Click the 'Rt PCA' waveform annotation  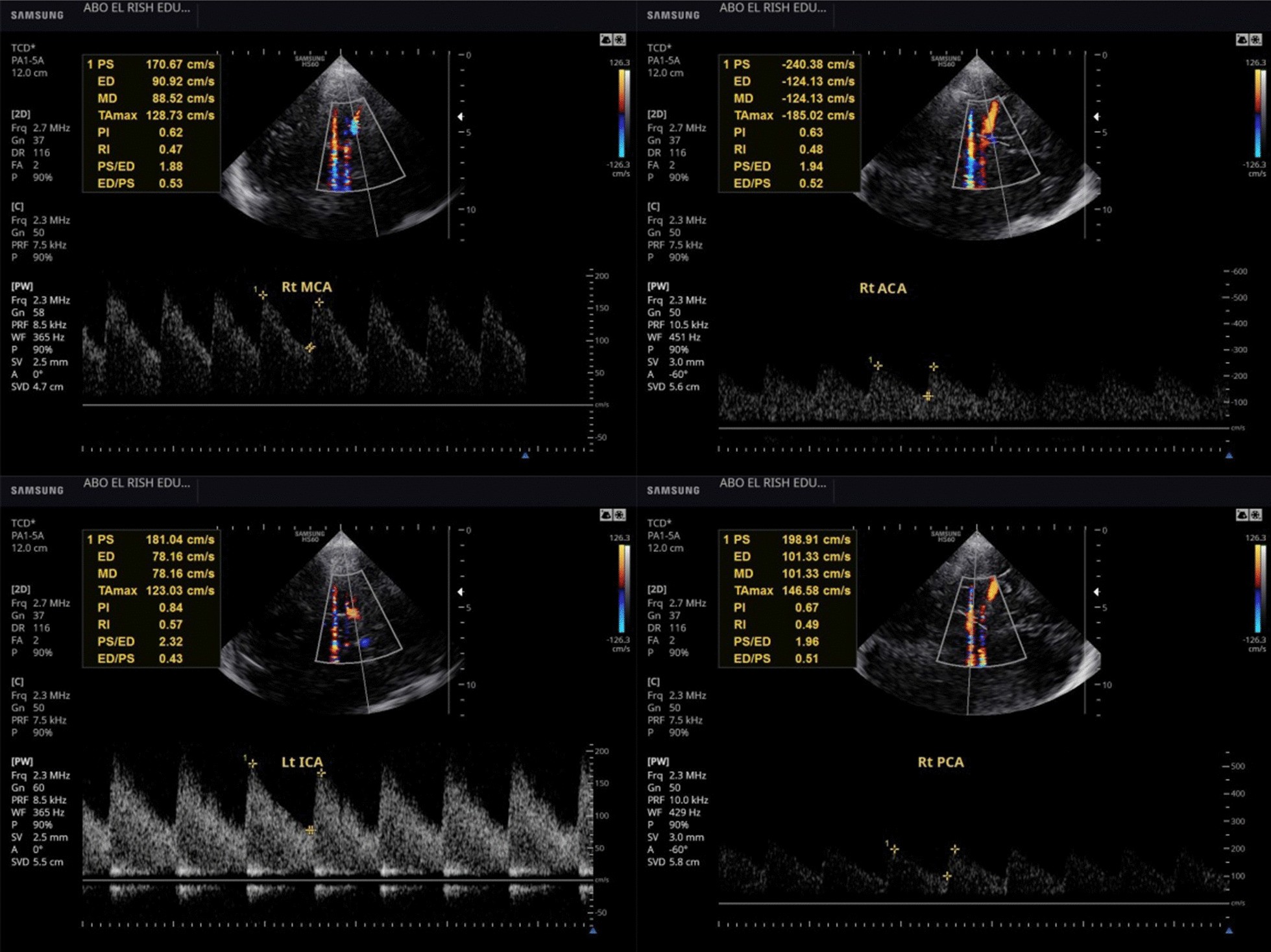pos(940,762)
